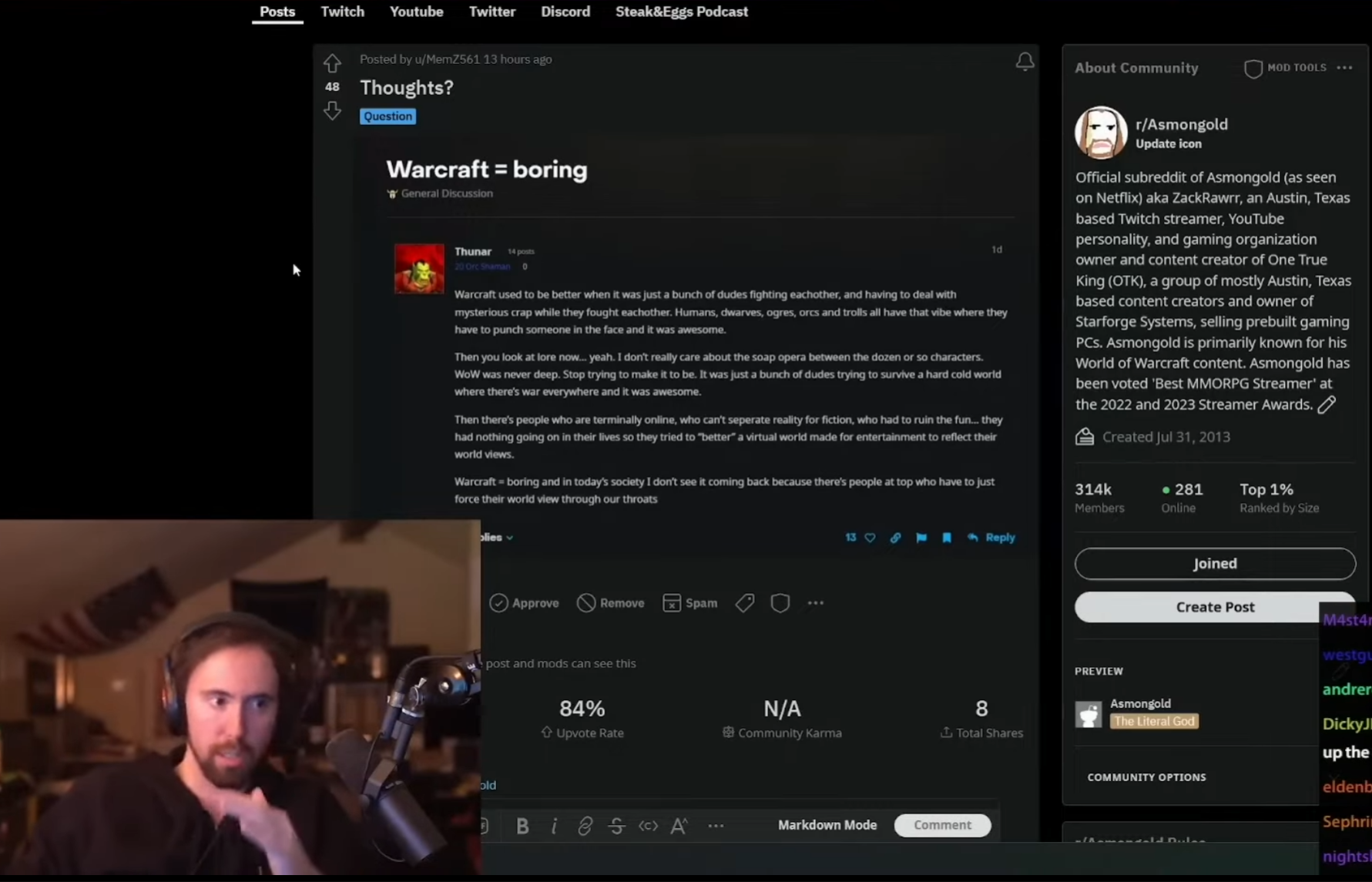
Task: Click the heart icon on Thunar's post
Action: 870,538
